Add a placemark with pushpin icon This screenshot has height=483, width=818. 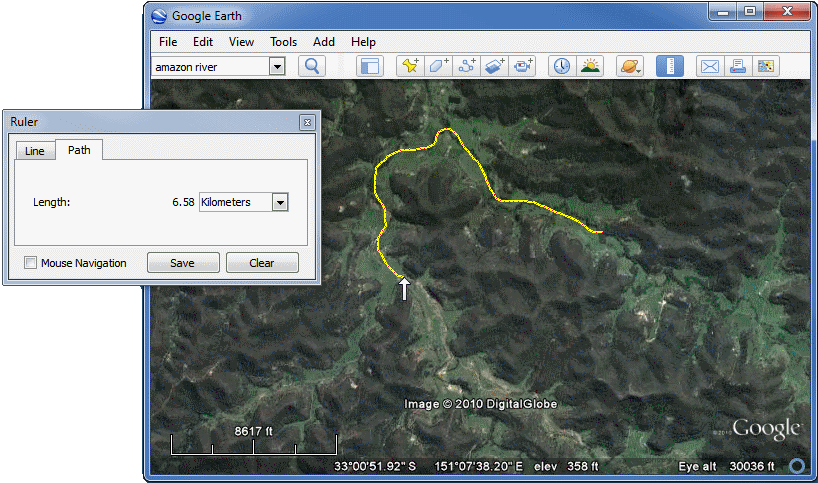(x=410, y=66)
